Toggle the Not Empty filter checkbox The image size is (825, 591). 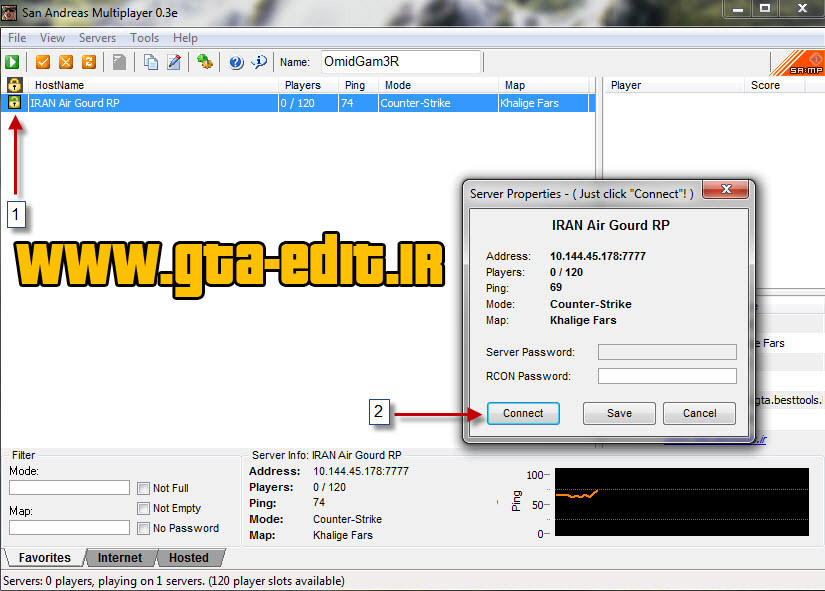(143, 508)
